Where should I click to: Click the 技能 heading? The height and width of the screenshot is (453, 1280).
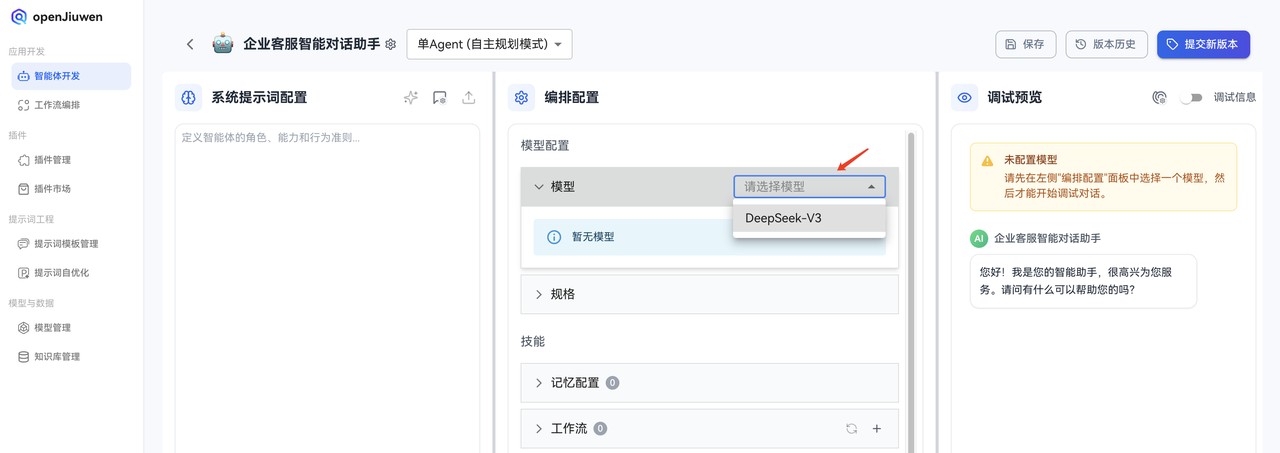pyautogui.click(x=533, y=341)
